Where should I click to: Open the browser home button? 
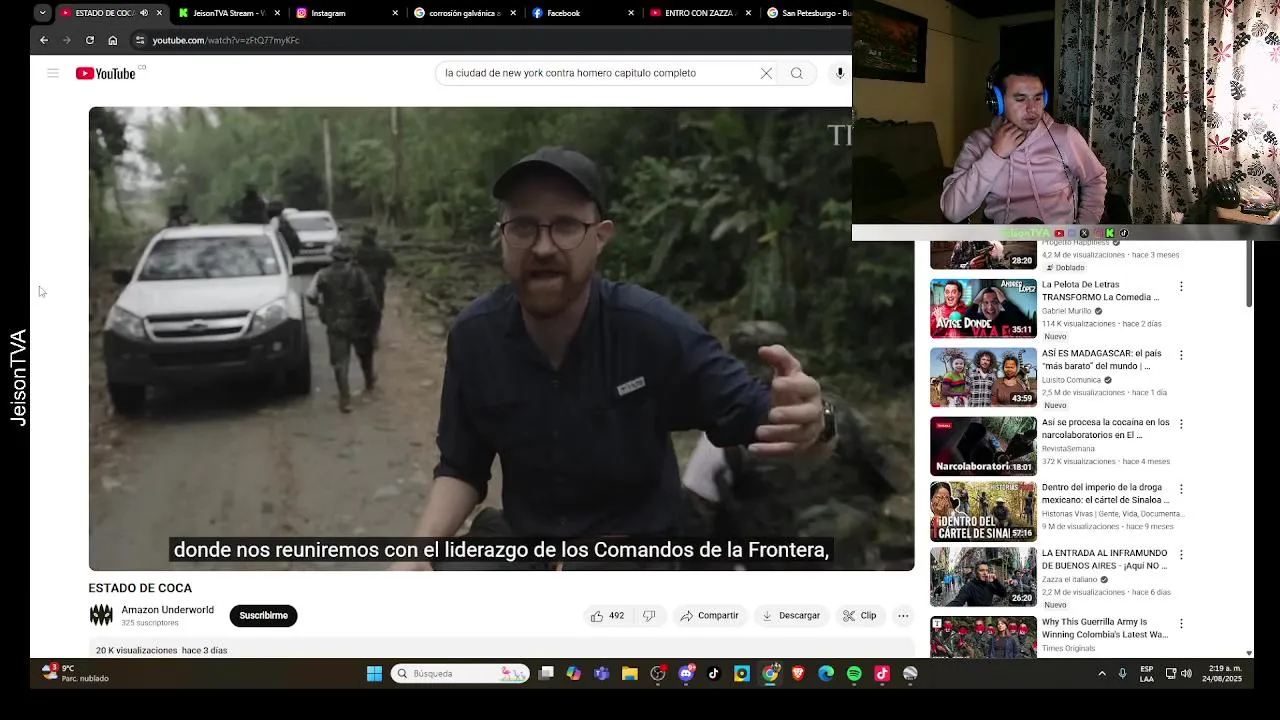tap(112, 40)
